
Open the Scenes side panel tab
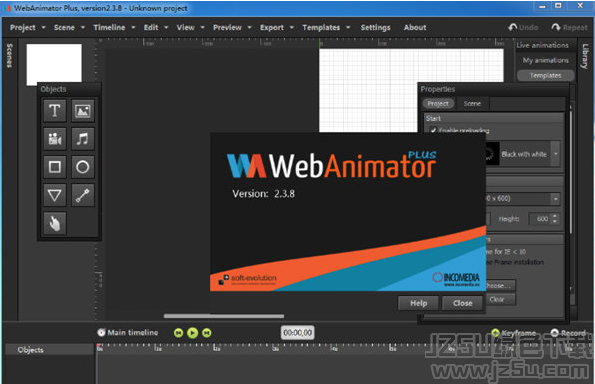coord(9,56)
